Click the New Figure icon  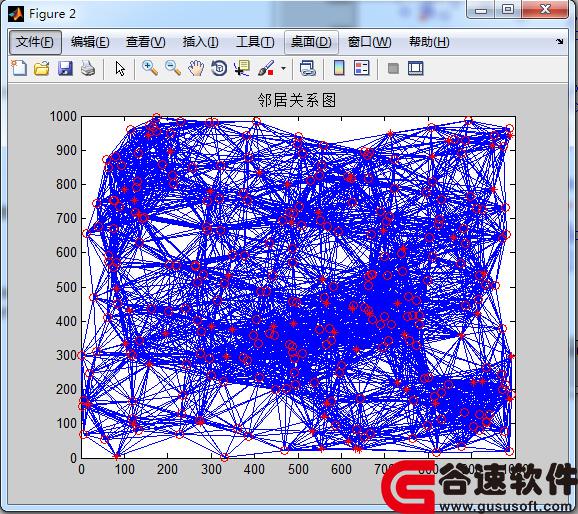coord(19,68)
